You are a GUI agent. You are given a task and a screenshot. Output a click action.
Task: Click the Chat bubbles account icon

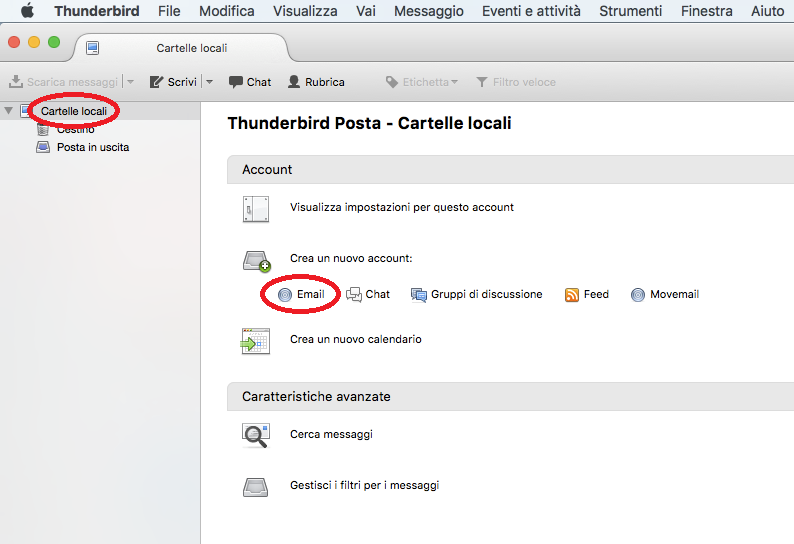354,294
